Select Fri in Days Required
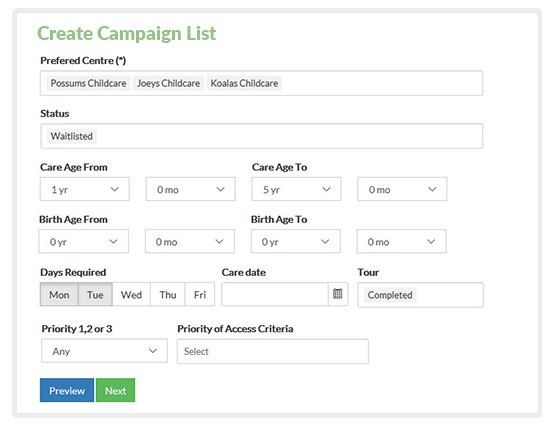This screenshot has height=426, width=555. coord(200,294)
